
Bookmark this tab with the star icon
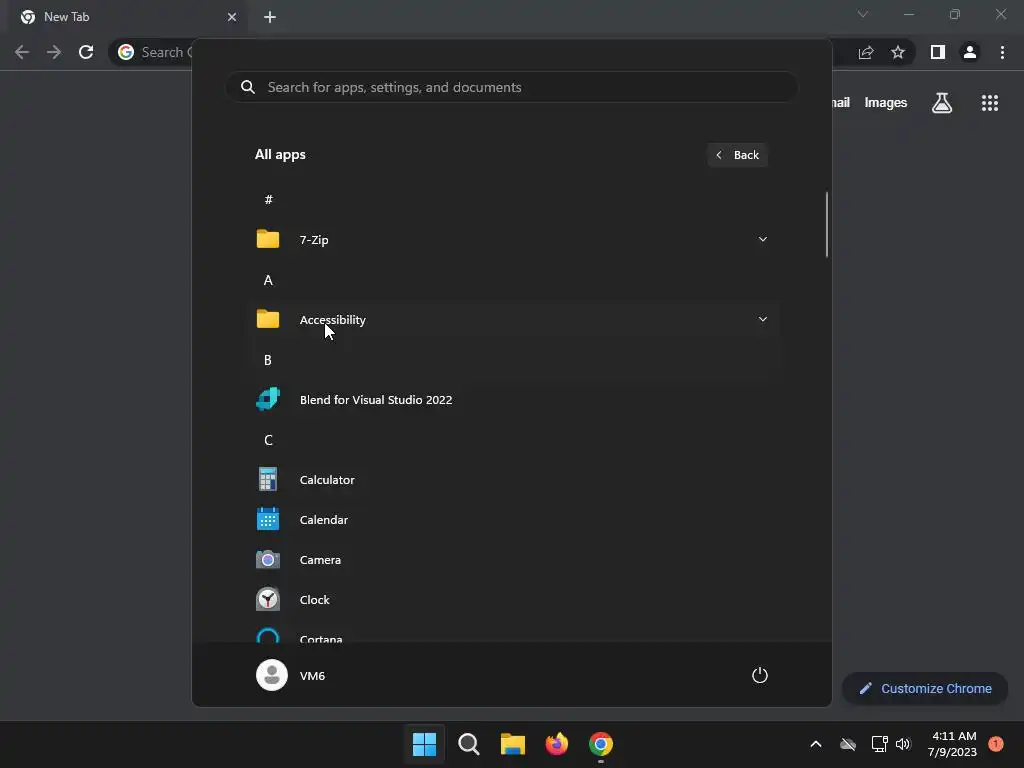[x=898, y=52]
